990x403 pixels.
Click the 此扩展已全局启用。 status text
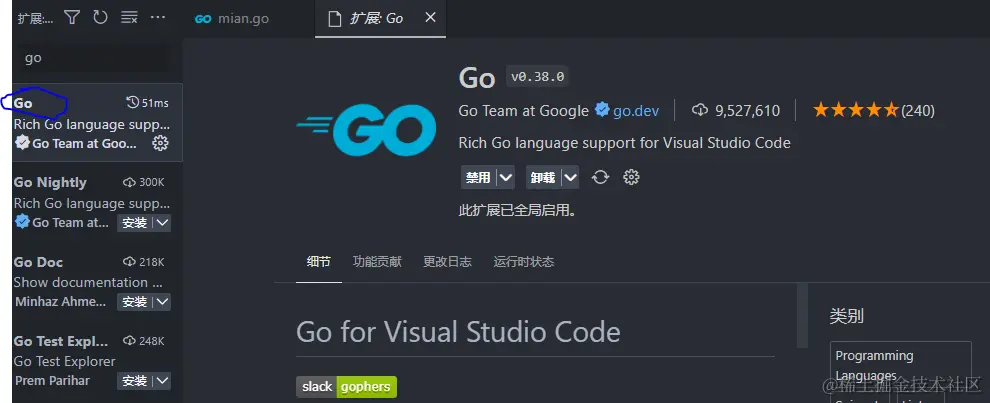click(x=517, y=210)
